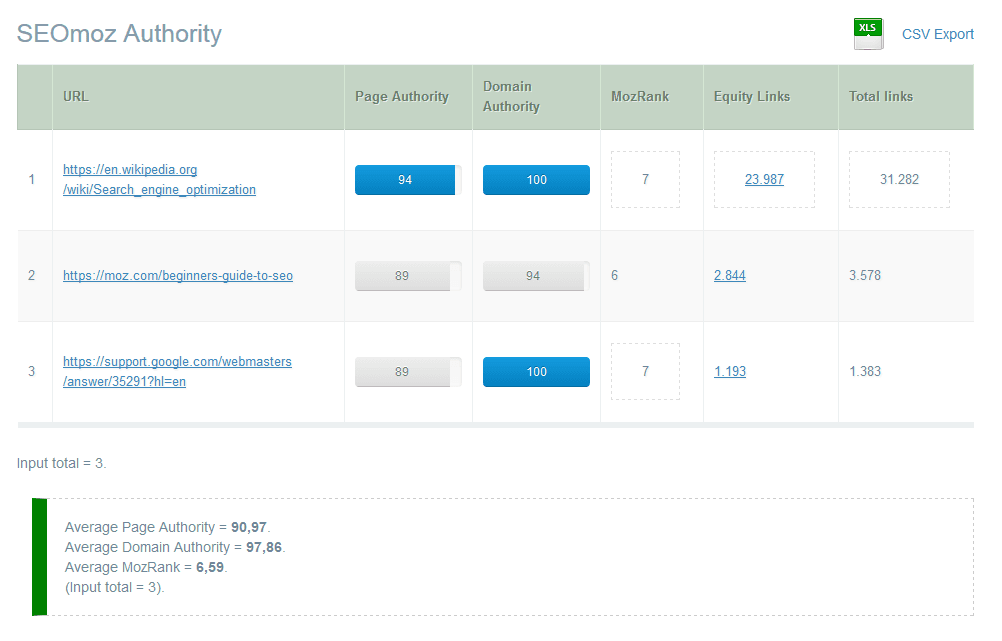Viewport: 1002px width, 641px height.
Task: Click the blue 100 Domain Authority badge for Wikipedia
Action: point(536,180)
